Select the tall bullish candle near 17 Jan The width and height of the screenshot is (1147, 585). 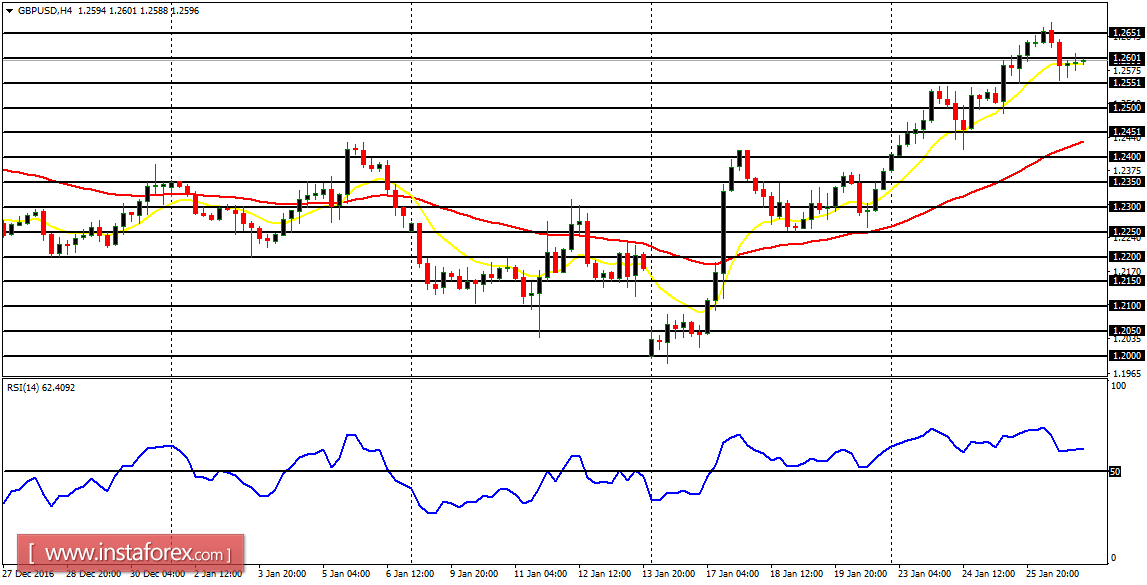(722, 230)
